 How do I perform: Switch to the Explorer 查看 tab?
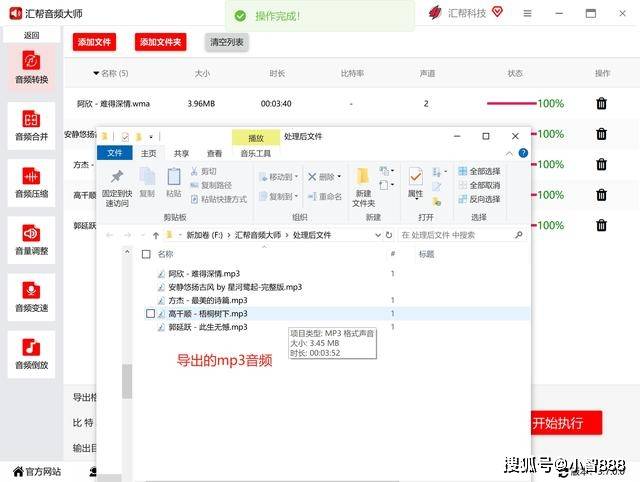pos(214,153)
